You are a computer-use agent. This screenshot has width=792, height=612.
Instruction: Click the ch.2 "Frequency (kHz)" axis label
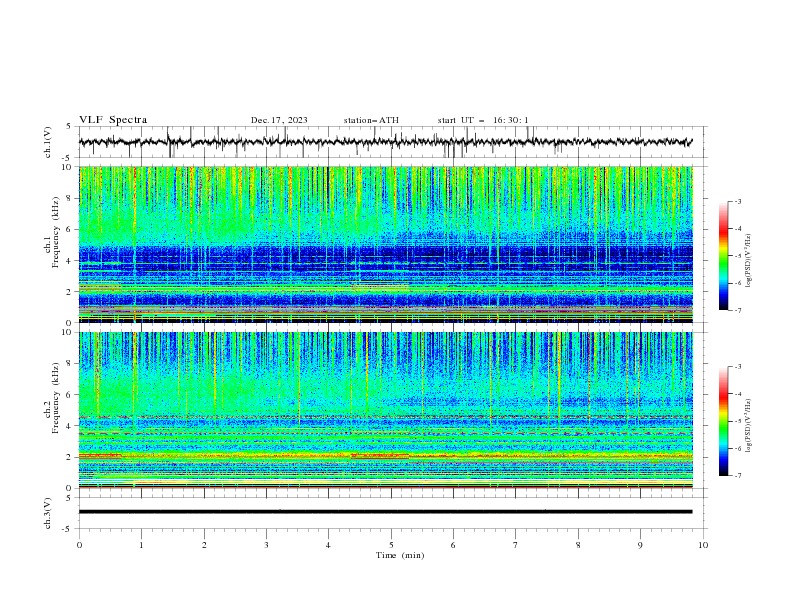pos(55,398)
